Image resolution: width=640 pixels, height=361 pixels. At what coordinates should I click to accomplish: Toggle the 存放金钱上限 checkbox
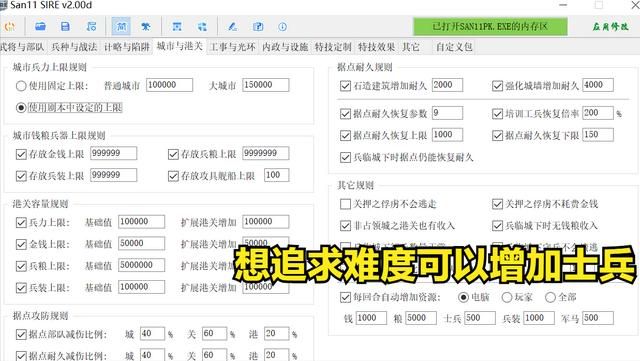tap(21, 154)
